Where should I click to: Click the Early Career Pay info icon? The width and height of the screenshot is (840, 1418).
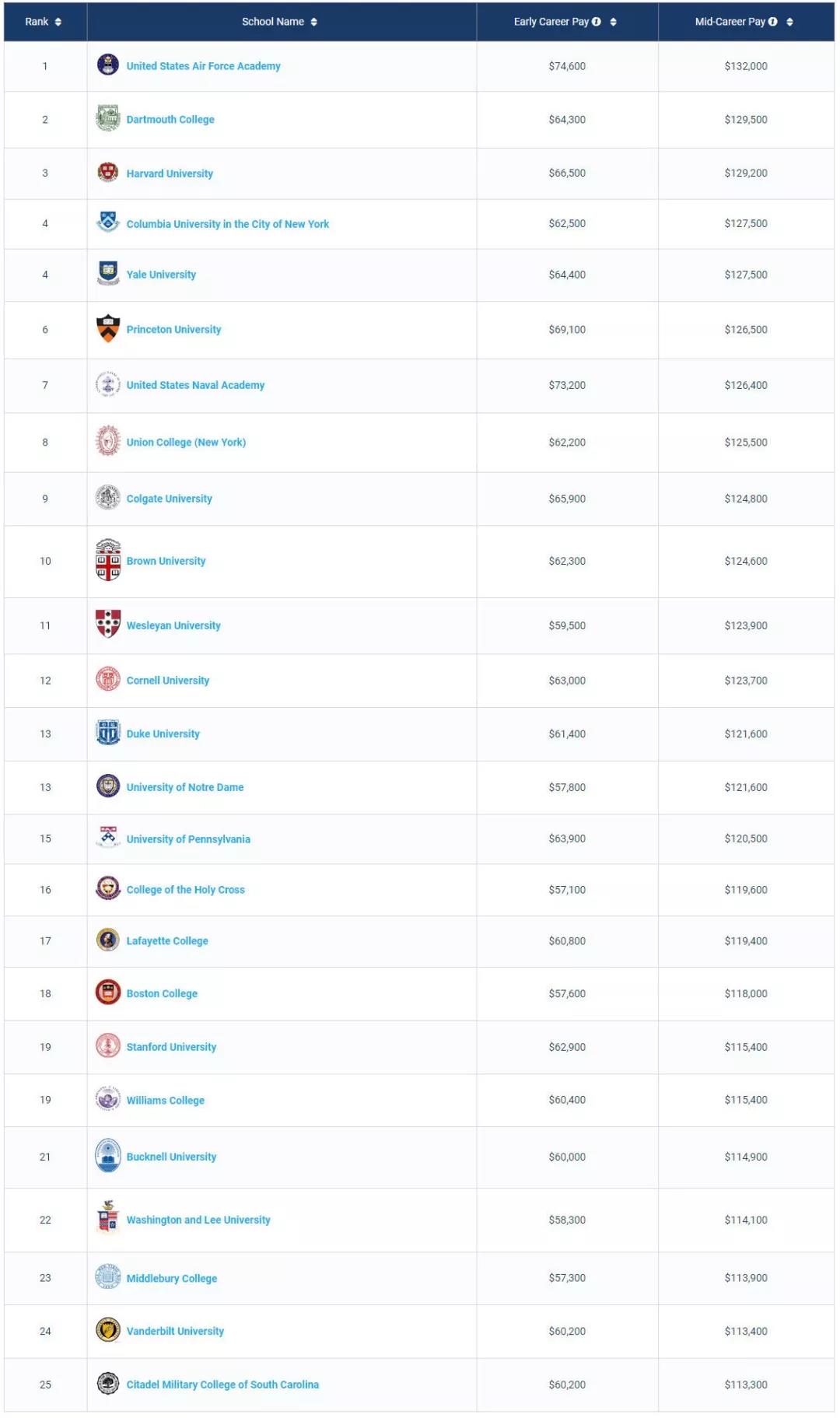tap(597, 22)
